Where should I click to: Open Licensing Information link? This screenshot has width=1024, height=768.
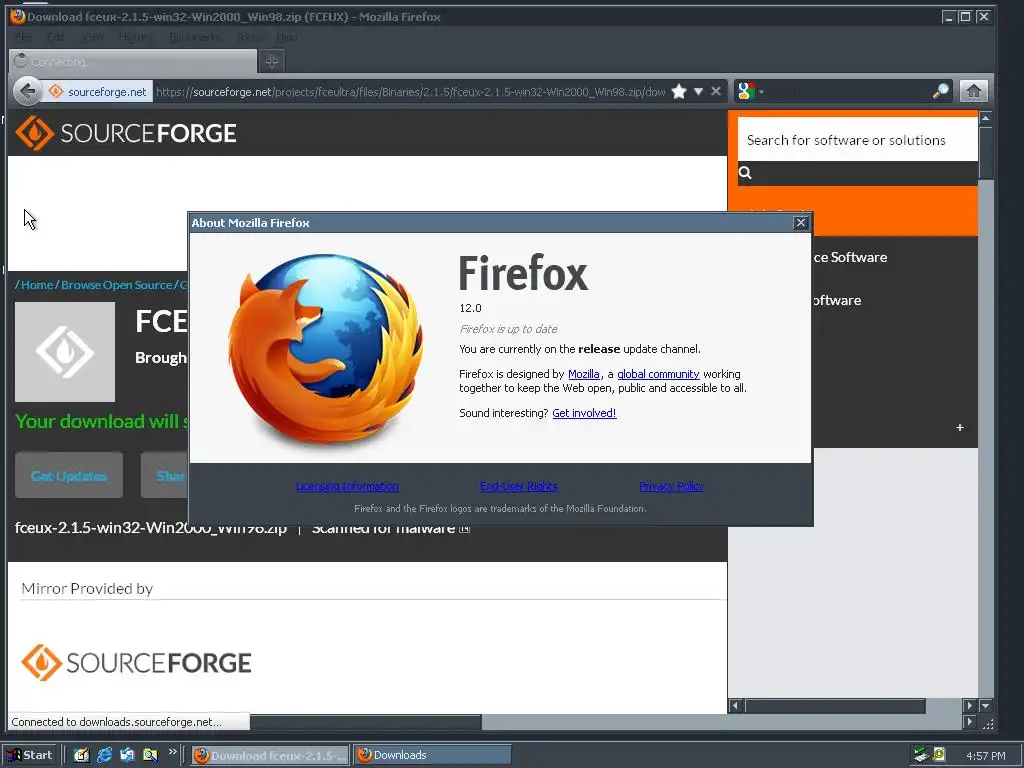[x=347, y=486]
